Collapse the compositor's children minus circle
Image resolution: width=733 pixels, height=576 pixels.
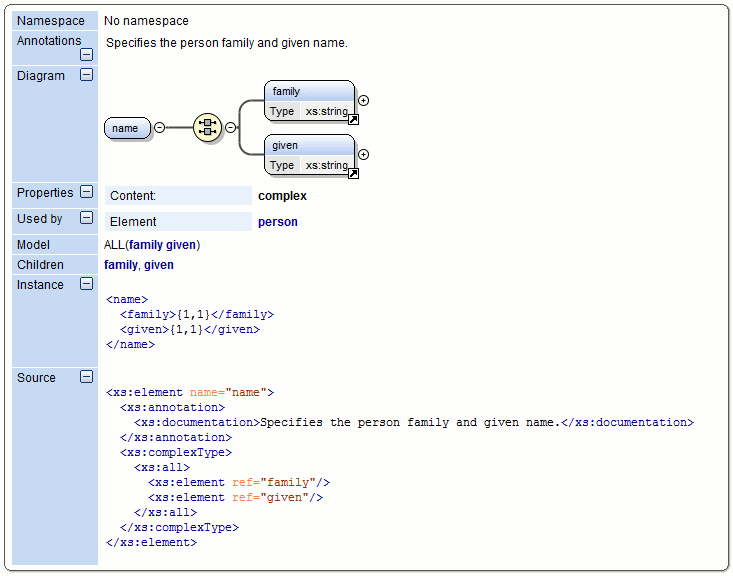(x=230, y=127)
